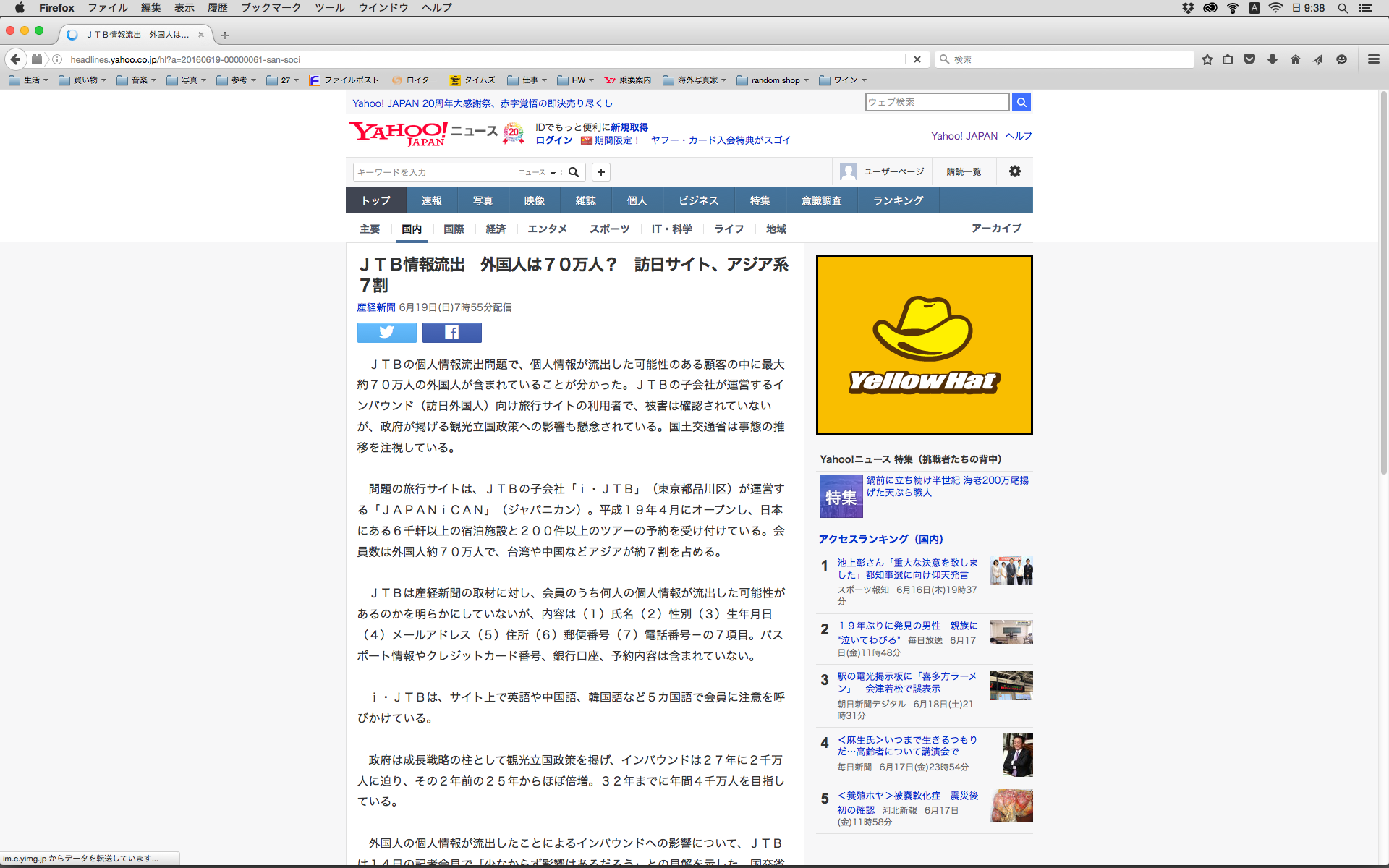Viewport: 1389px width, 868px height.
Task: Click the キーワードを入力 search field
Action: tap(433, 172)
